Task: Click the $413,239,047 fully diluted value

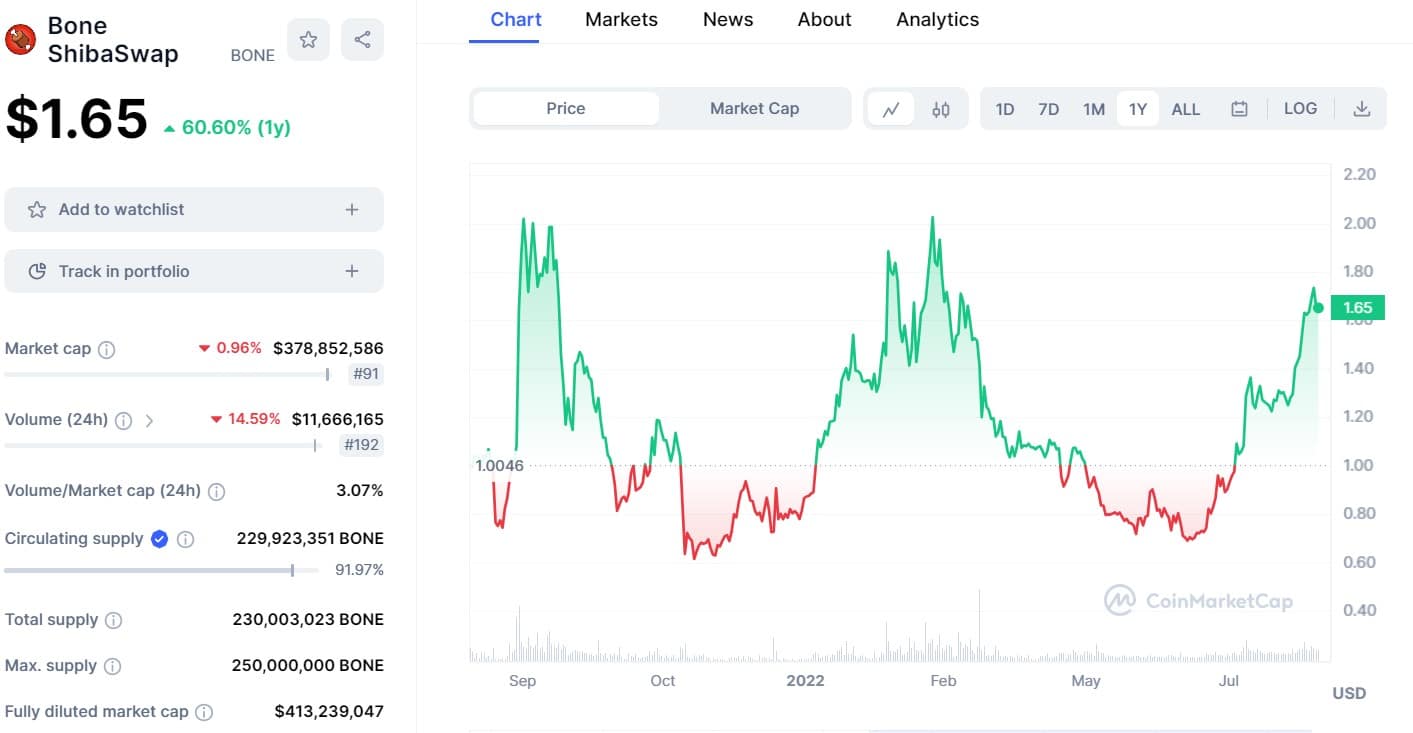Action: coord(329,712)
